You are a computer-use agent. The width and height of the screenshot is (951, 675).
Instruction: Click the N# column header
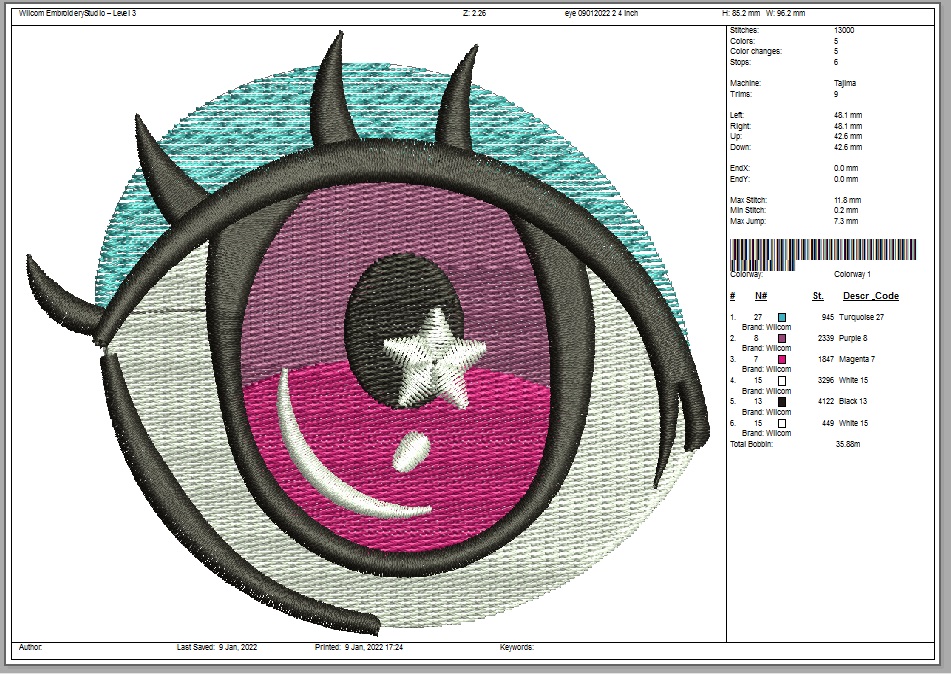(x=760, y=296)
